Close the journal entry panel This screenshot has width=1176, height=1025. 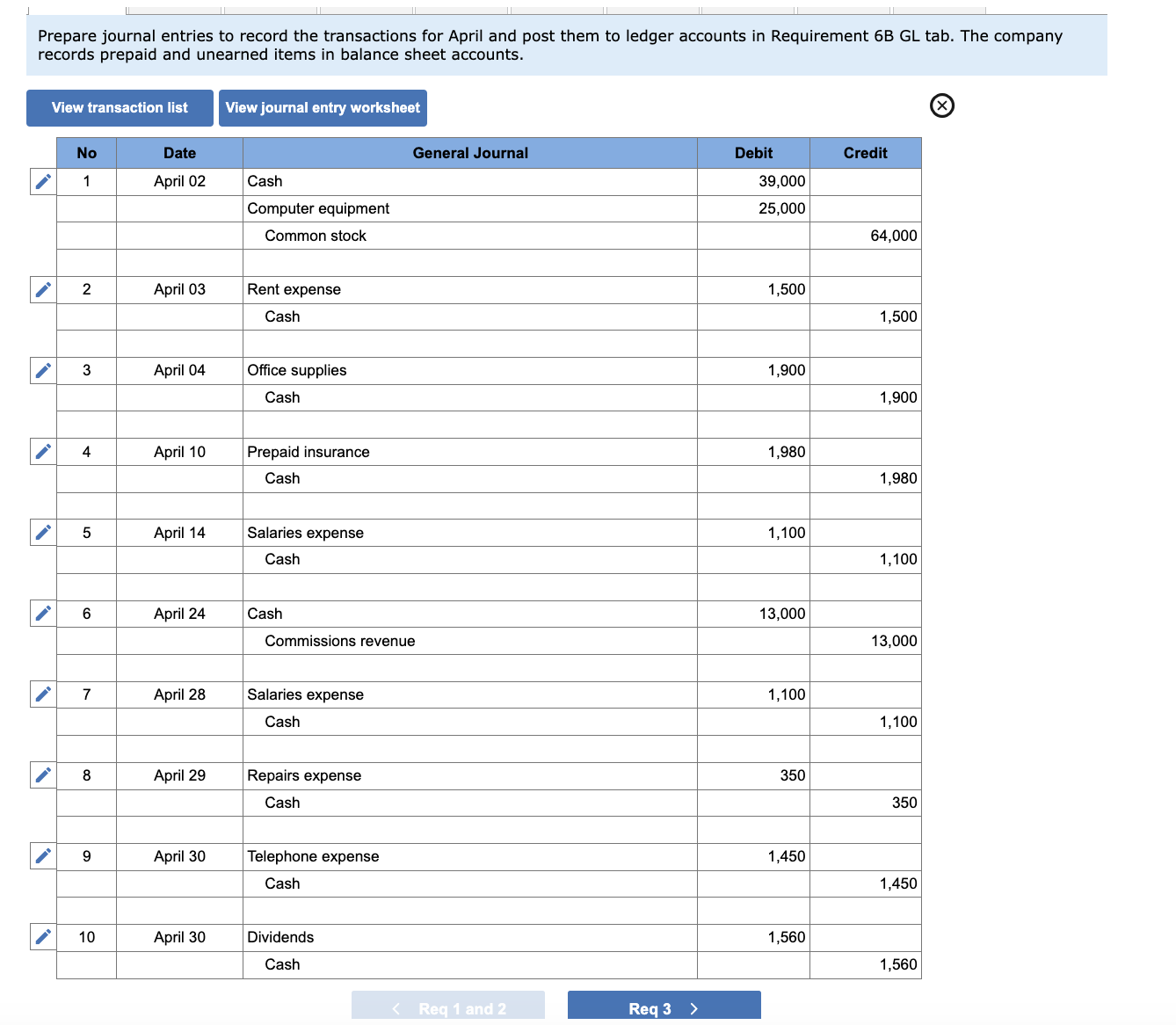point(942,105)
